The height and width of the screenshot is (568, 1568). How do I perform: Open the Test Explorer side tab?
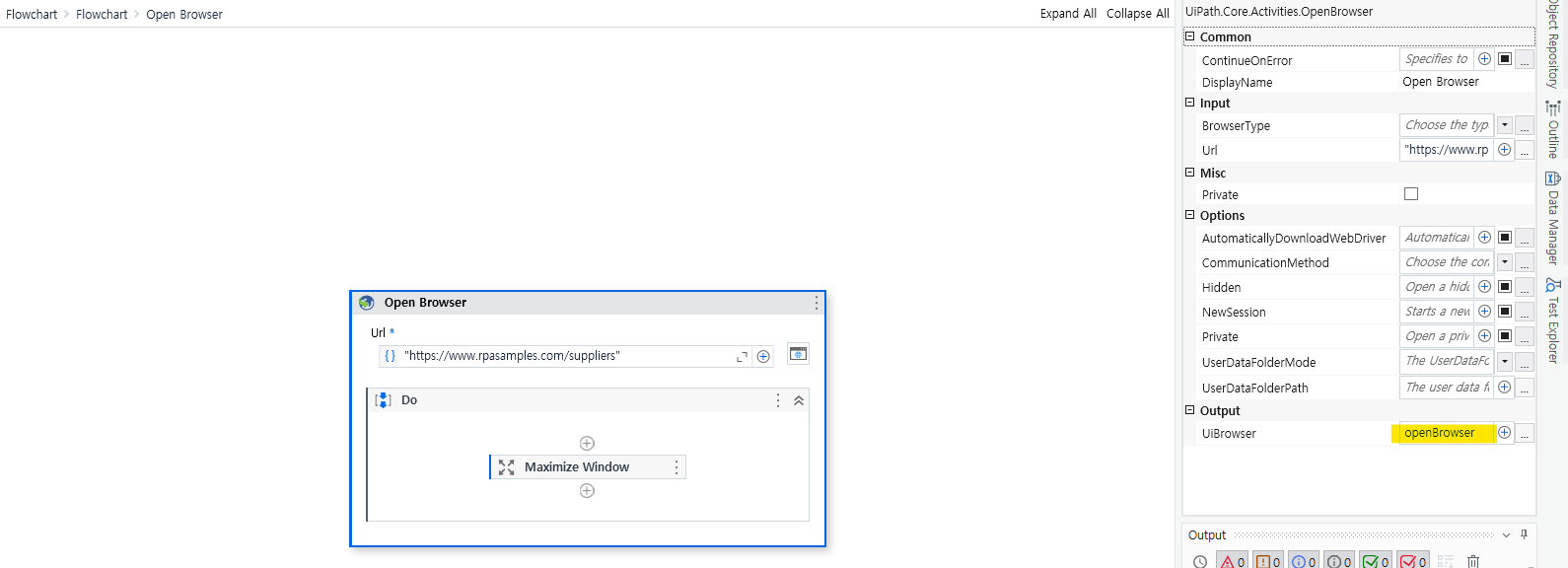tap(1553, 320)
